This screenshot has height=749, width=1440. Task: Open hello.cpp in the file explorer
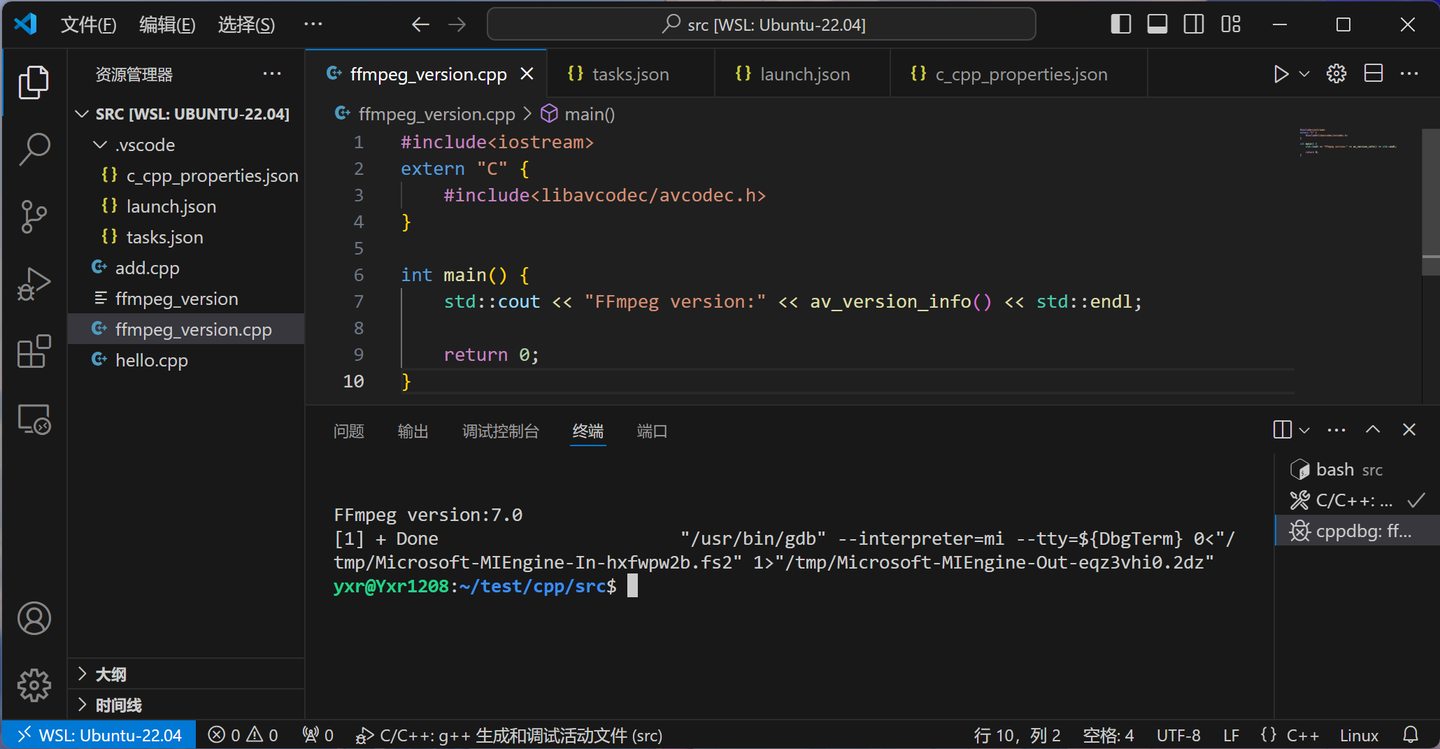[151, 360]
